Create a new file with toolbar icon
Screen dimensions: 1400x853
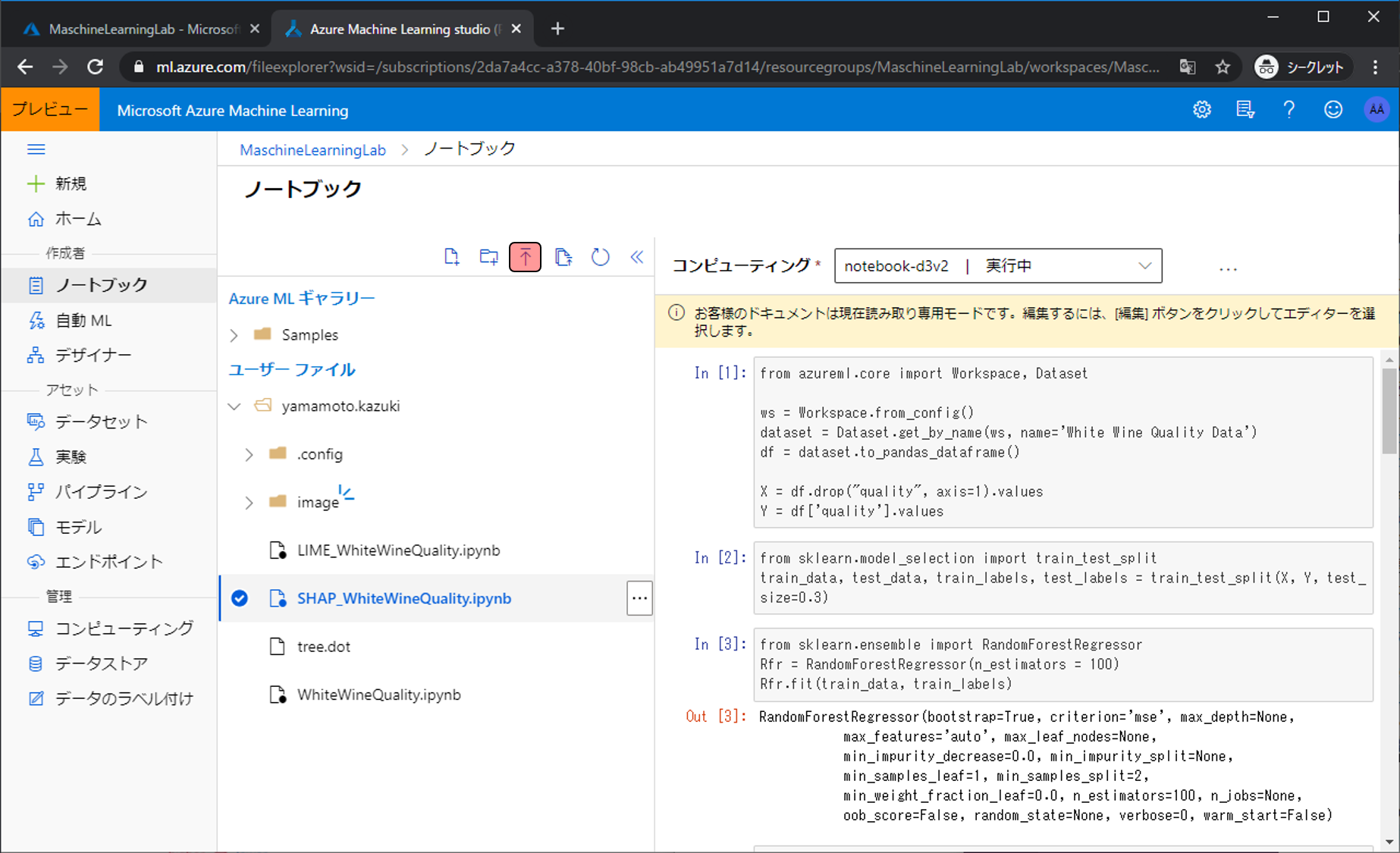(451, 257)
